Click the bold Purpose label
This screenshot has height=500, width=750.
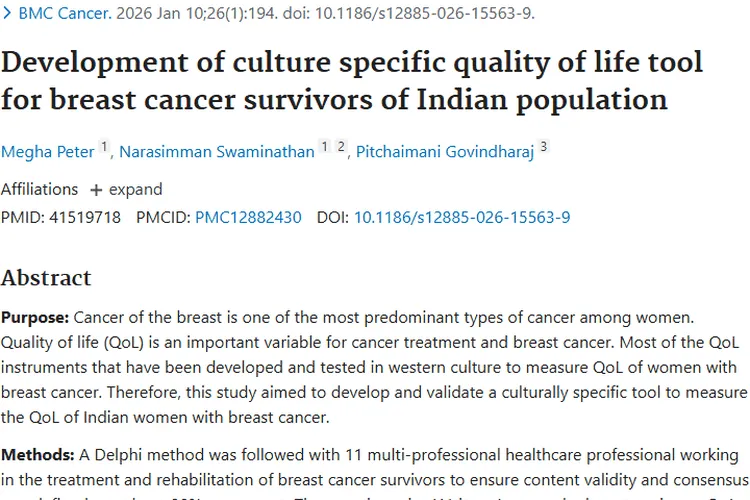[35, 318]
